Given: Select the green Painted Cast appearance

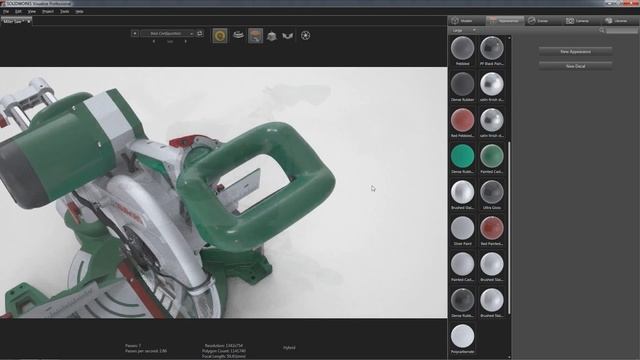Looking at the screenshot, I should (x=492, y=159).
